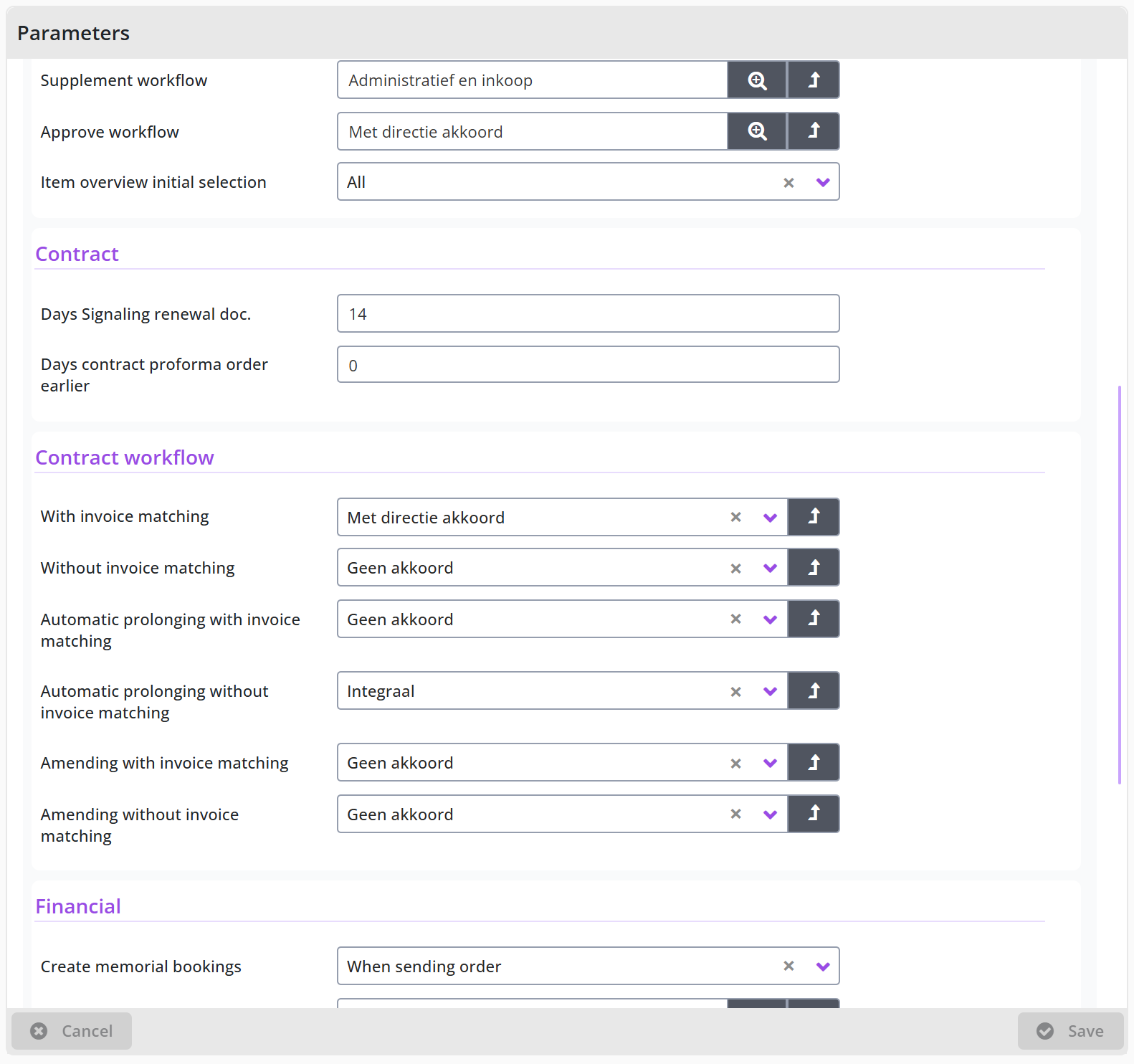The image size is (1134, 1064).
Task: Click the Contract section heading
Action: coord(77,254)
